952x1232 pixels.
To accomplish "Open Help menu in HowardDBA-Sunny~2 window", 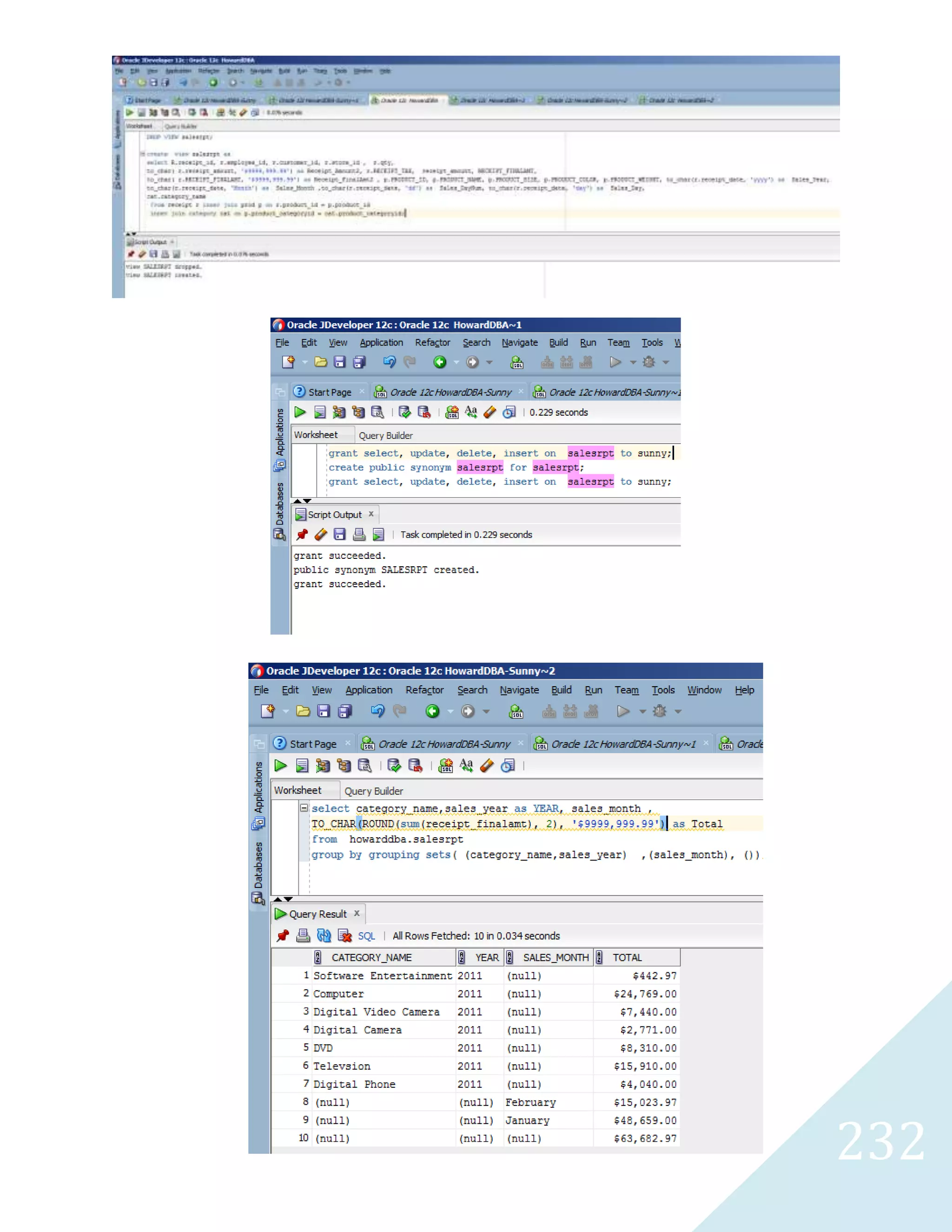I will (744, 690).
